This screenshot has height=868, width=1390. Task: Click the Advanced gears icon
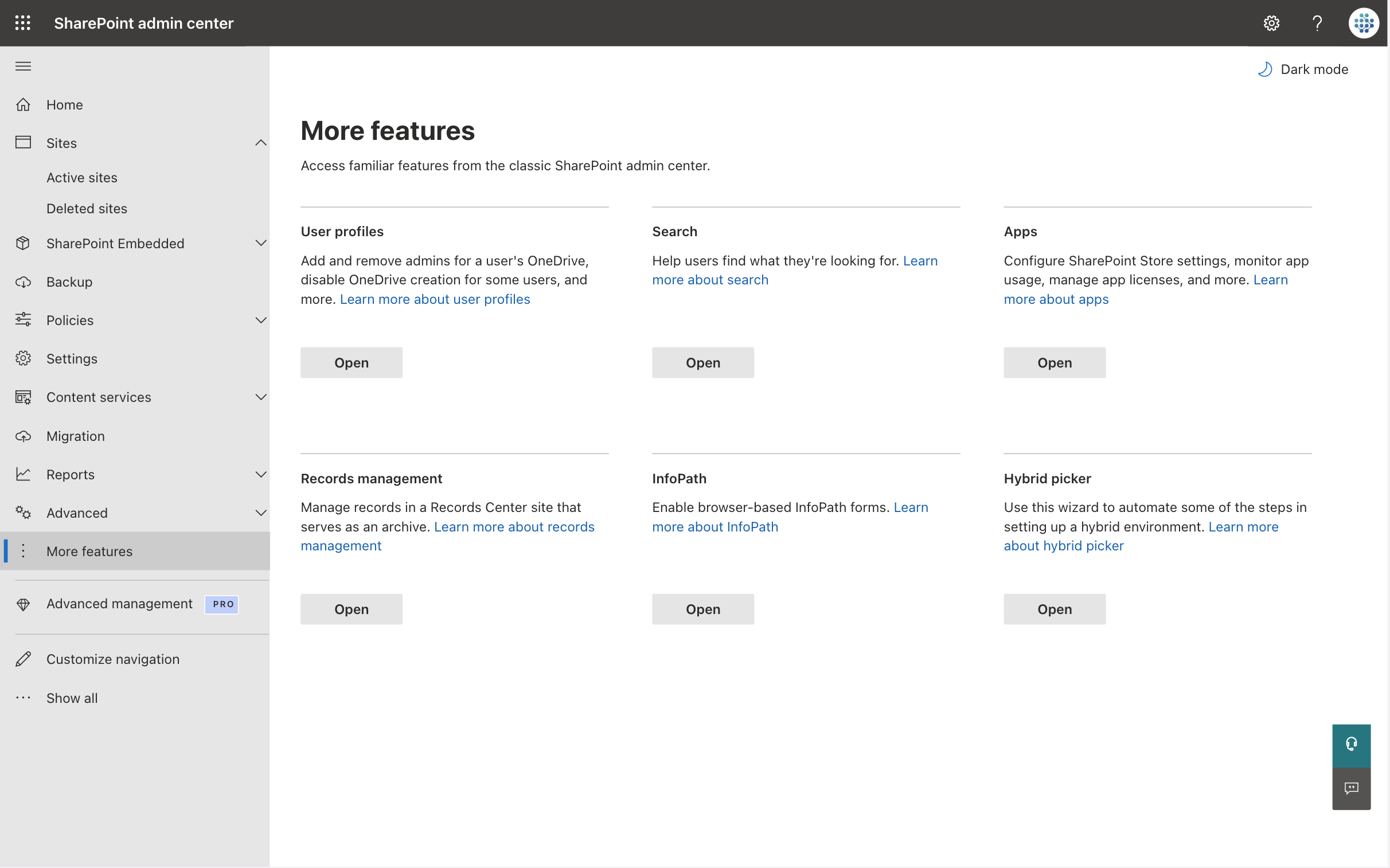point(23,513)
